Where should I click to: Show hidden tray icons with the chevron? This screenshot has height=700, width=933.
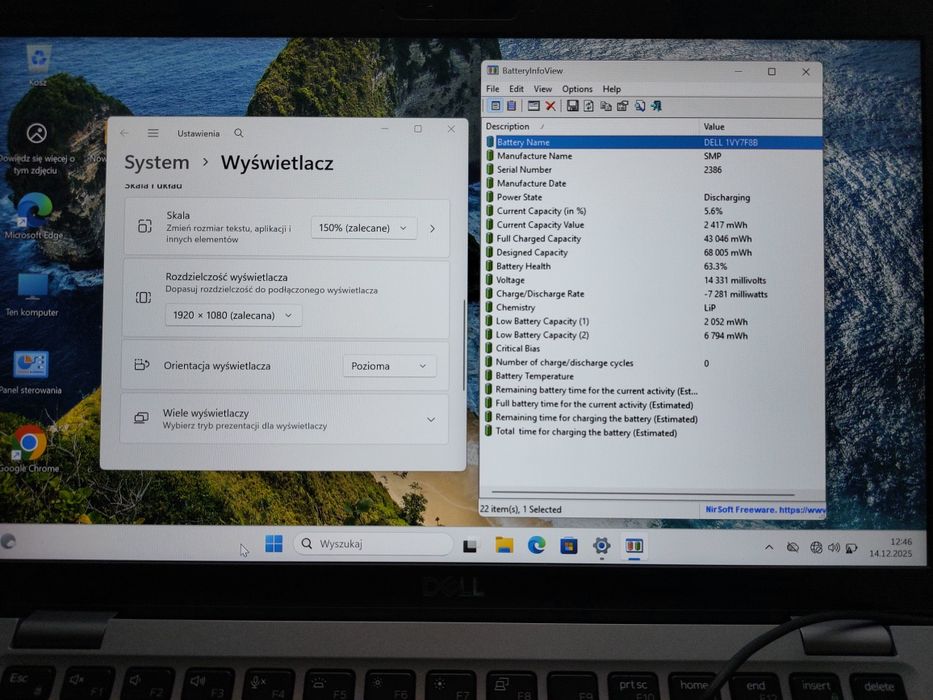[x=769, y=547]
